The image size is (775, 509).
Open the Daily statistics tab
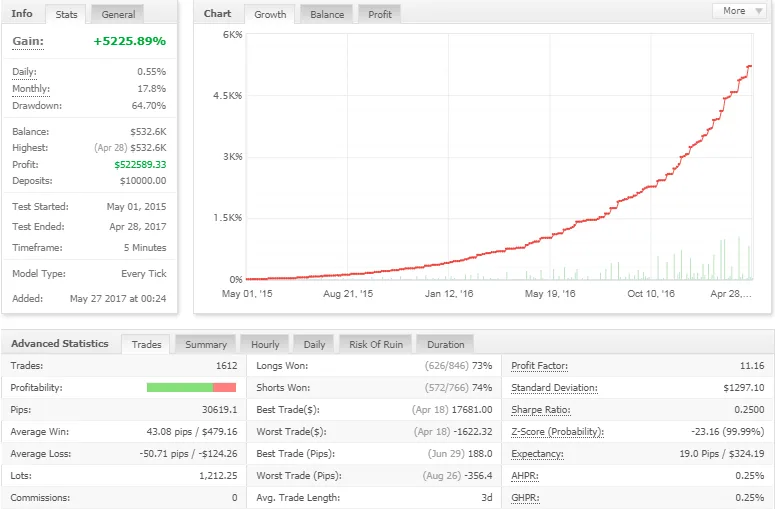(x=314, y=344)
